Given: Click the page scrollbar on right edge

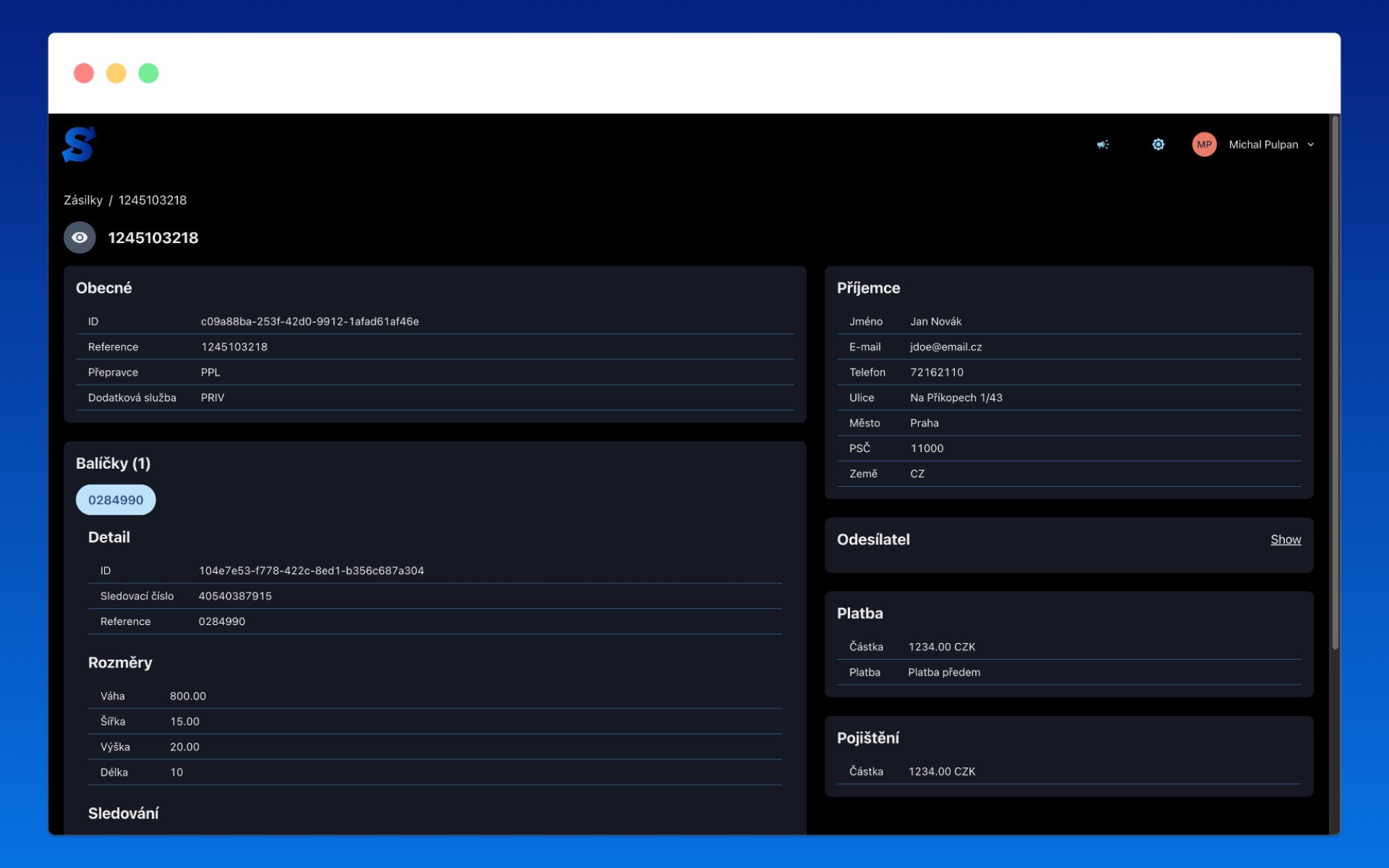Looking at the screenshot, I should coord(1334,382).
